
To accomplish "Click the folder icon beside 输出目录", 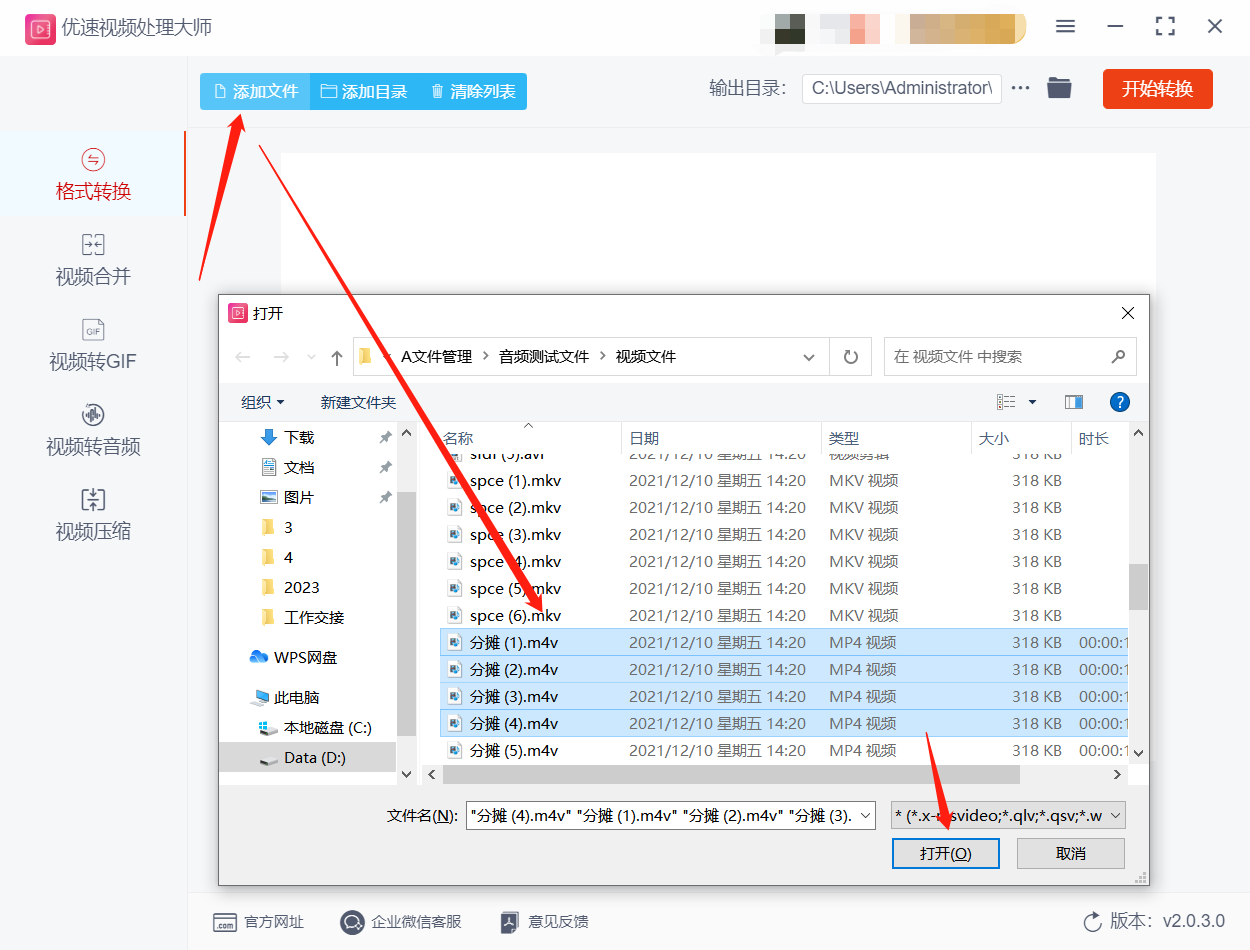I will (1059, 88).
